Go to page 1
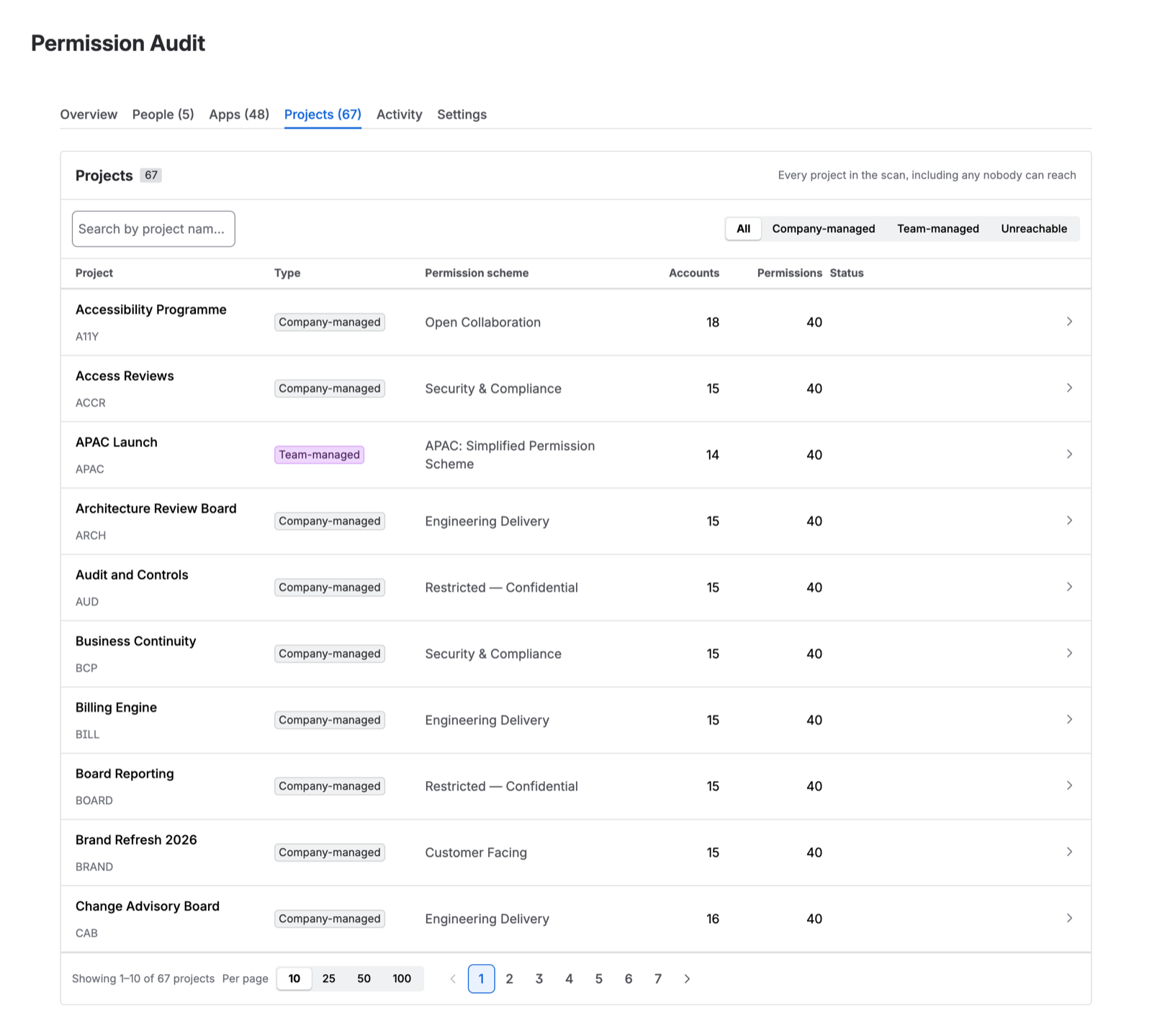This screenshot has height=1036, width=1152. (x=481, y=978)
